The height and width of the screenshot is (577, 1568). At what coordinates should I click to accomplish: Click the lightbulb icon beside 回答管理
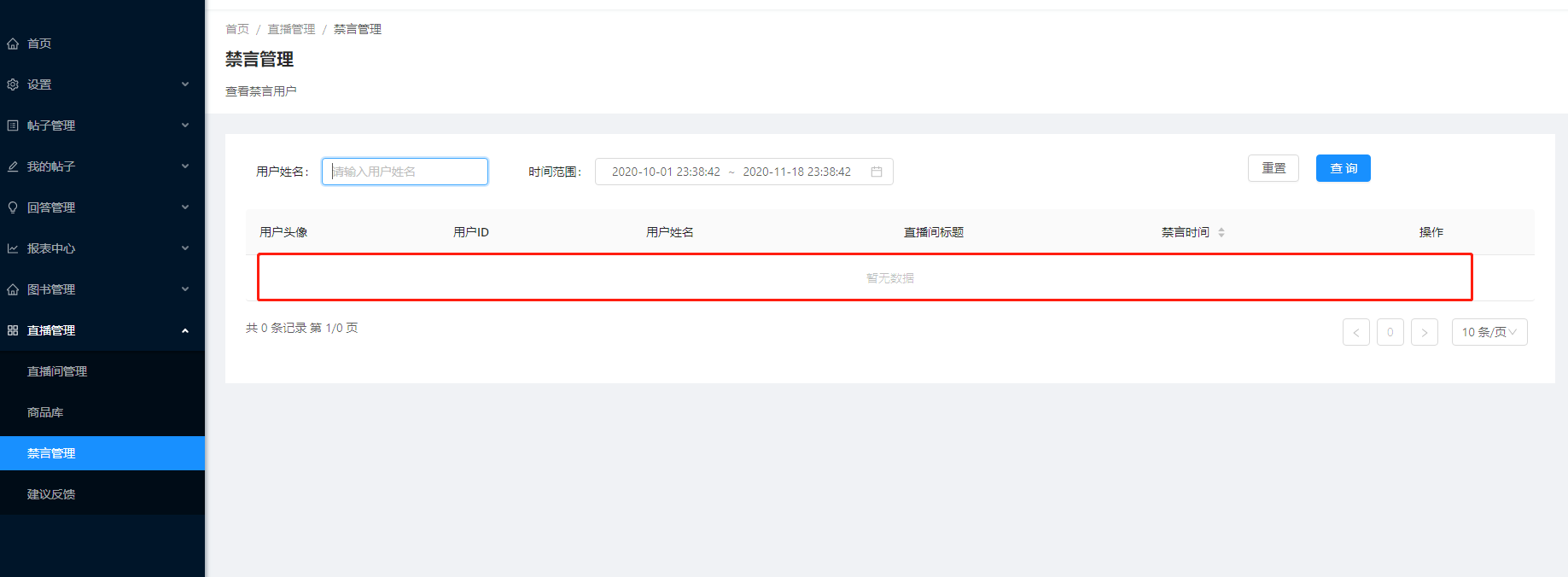click(x=13, y=207)
